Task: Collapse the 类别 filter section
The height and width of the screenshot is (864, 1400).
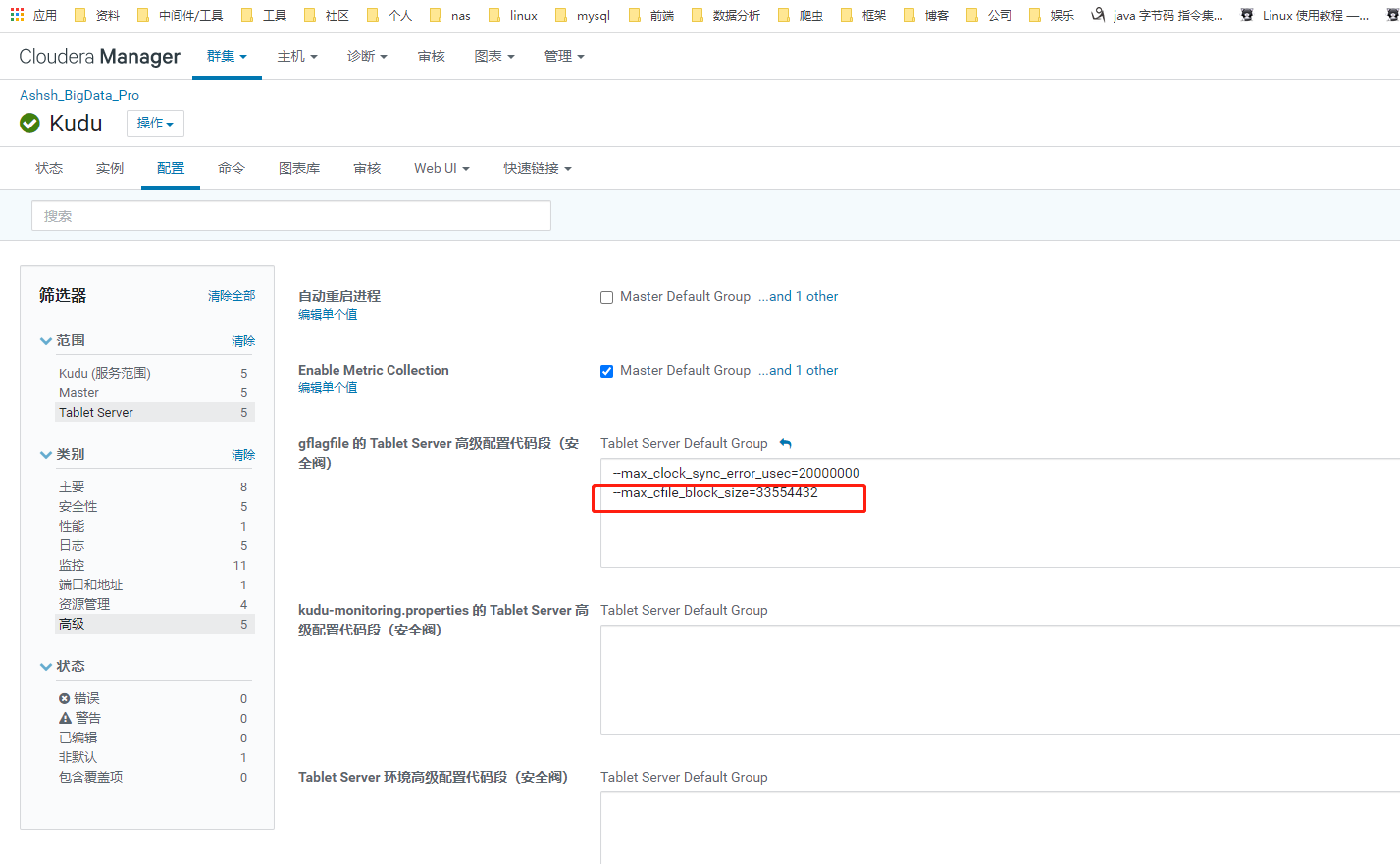Action: [x=62, y=454]
